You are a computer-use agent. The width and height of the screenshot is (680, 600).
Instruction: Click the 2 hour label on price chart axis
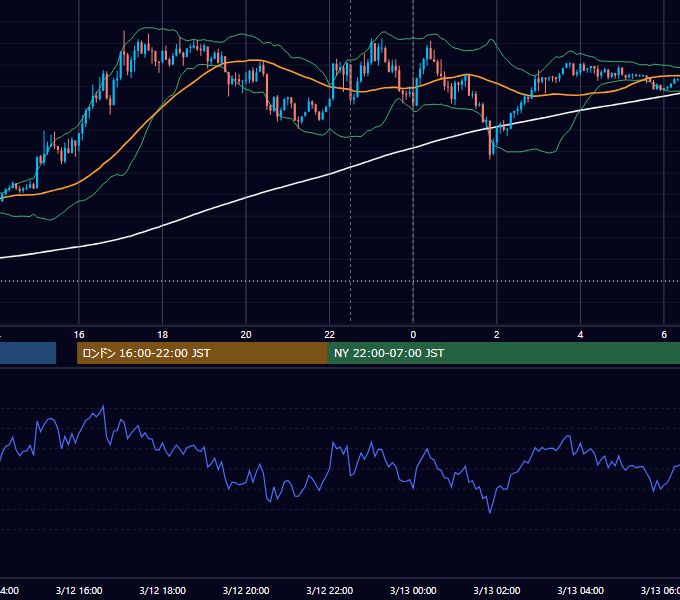(x=497, y=335)
